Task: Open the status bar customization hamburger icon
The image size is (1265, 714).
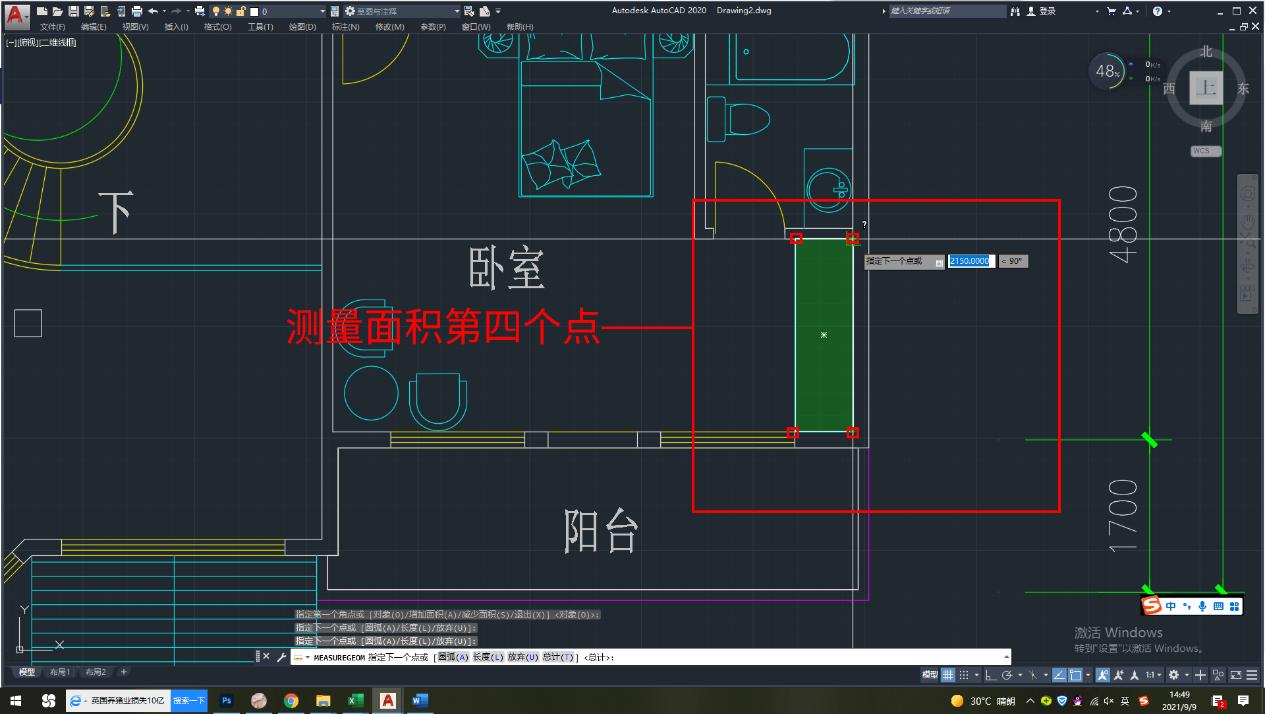Action: click(1253, 672)
